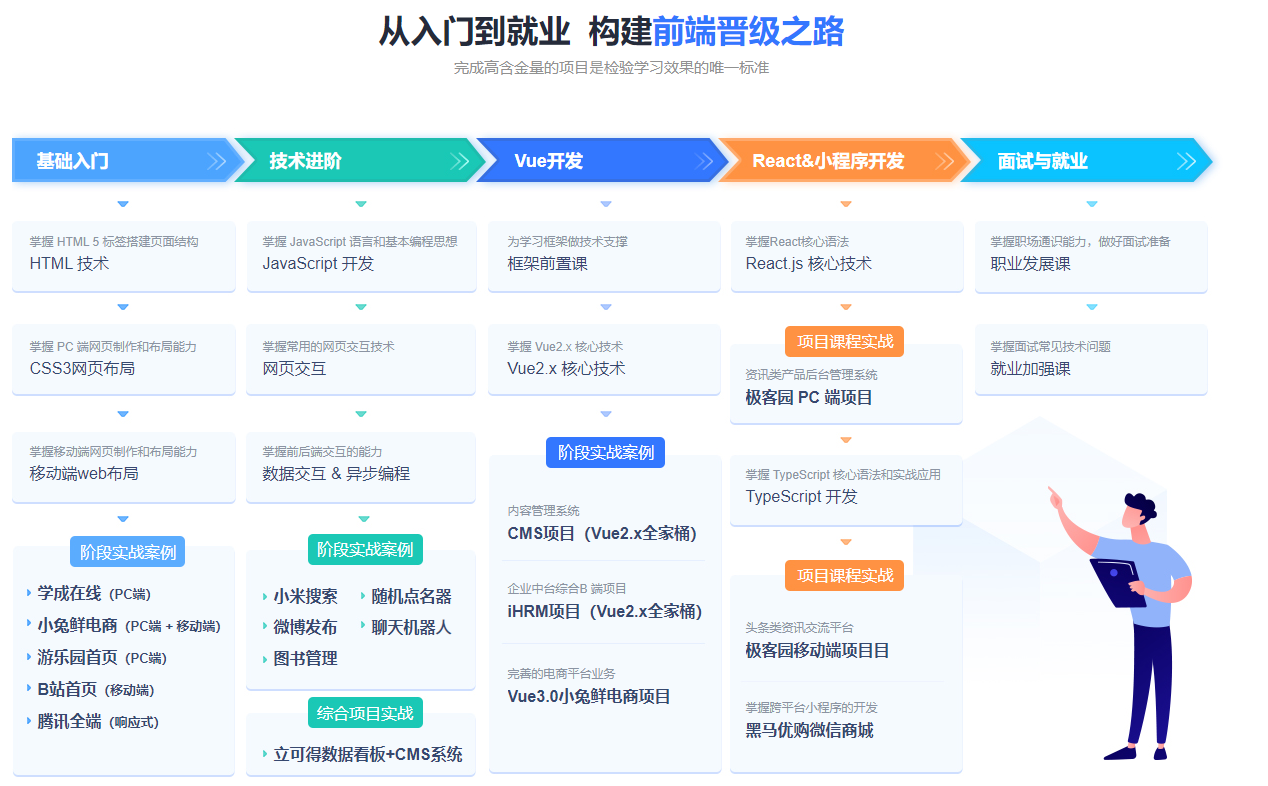
Task: Click the chevron arrows on 面试与就业 banner
Action: click(x=1187, y=162)
